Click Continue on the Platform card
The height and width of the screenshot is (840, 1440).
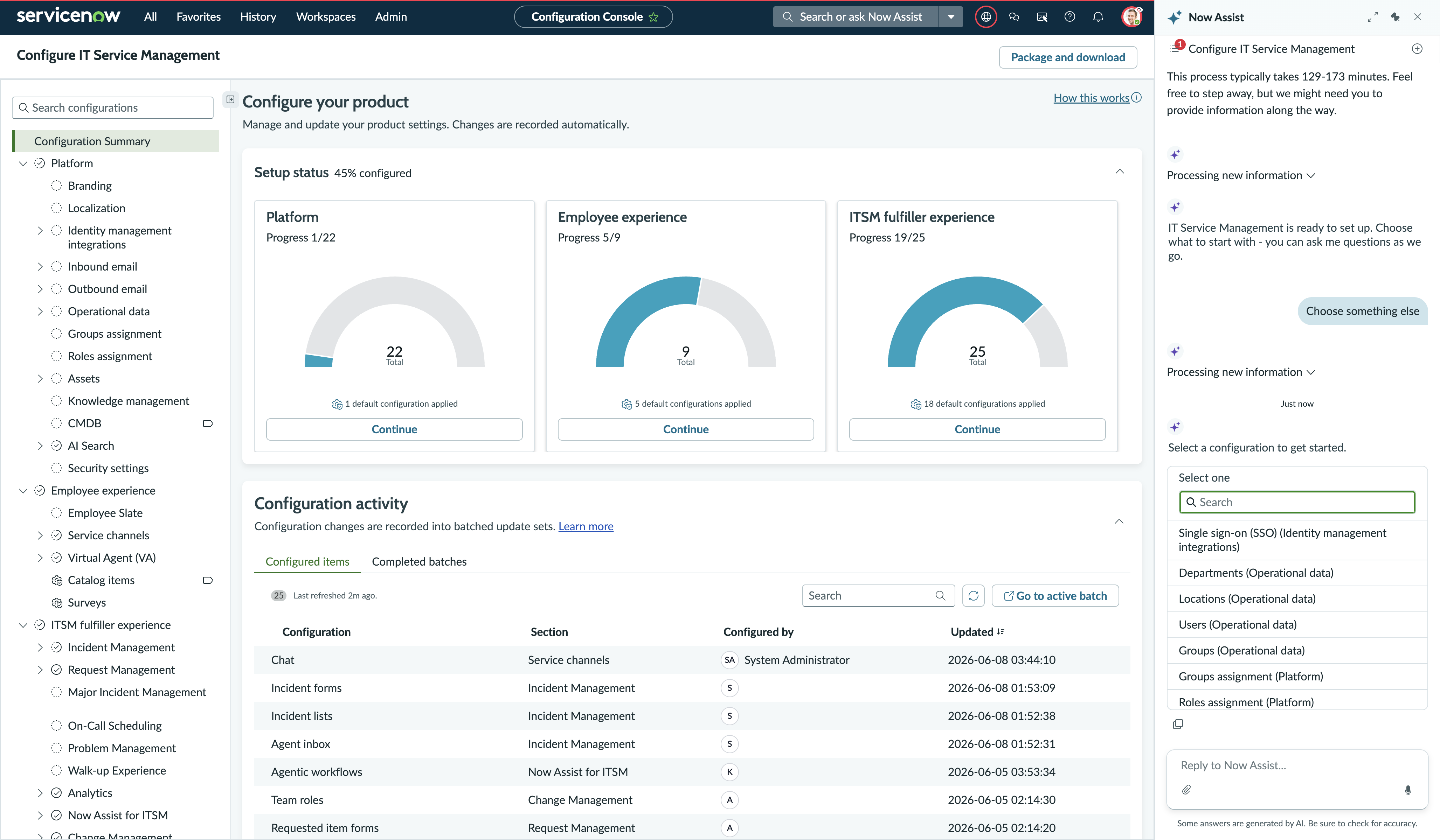point(394,429)
